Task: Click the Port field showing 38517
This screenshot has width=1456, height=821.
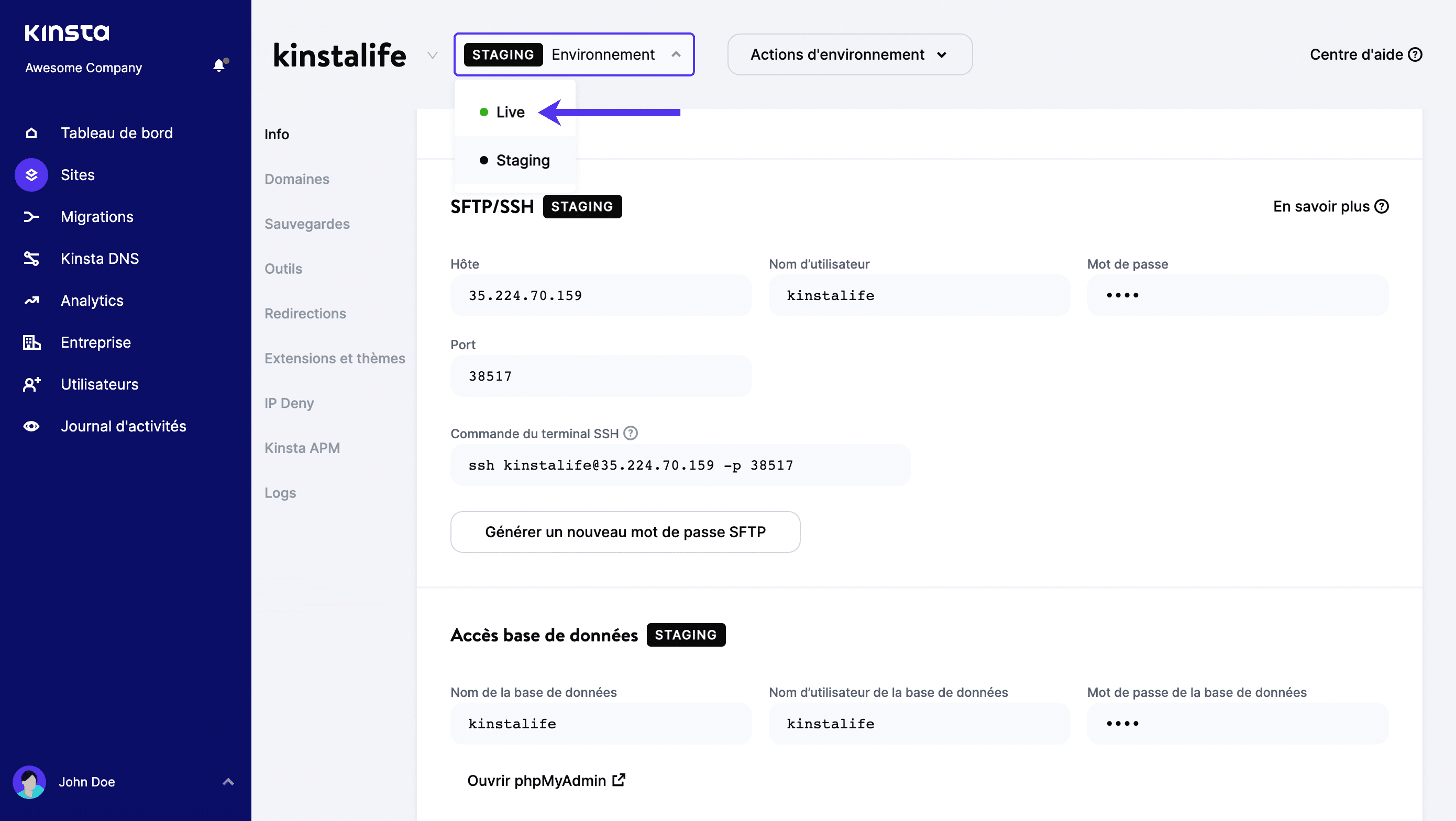Action: coord(601,375)
